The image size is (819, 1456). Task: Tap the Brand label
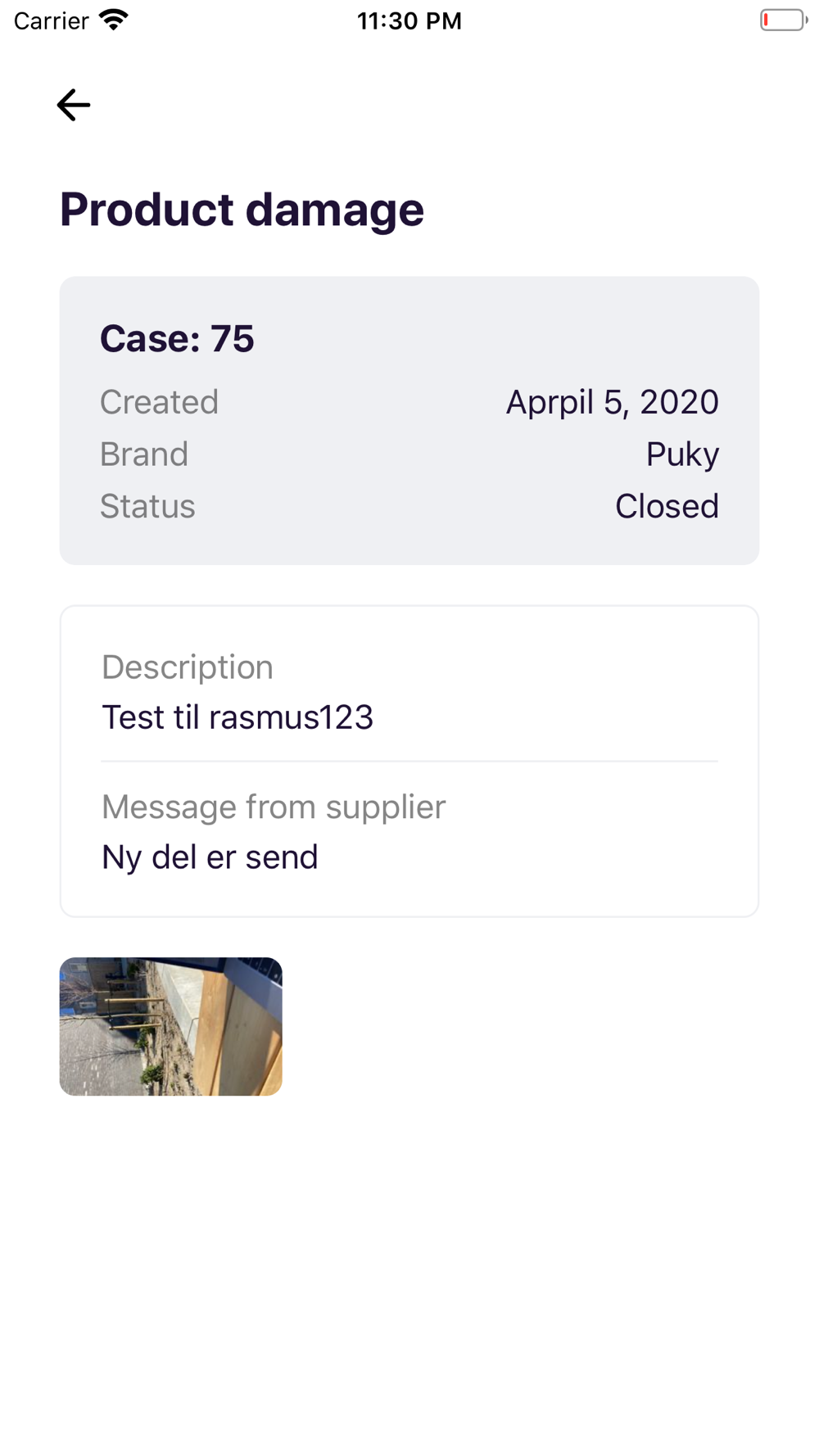pos(144,454)
